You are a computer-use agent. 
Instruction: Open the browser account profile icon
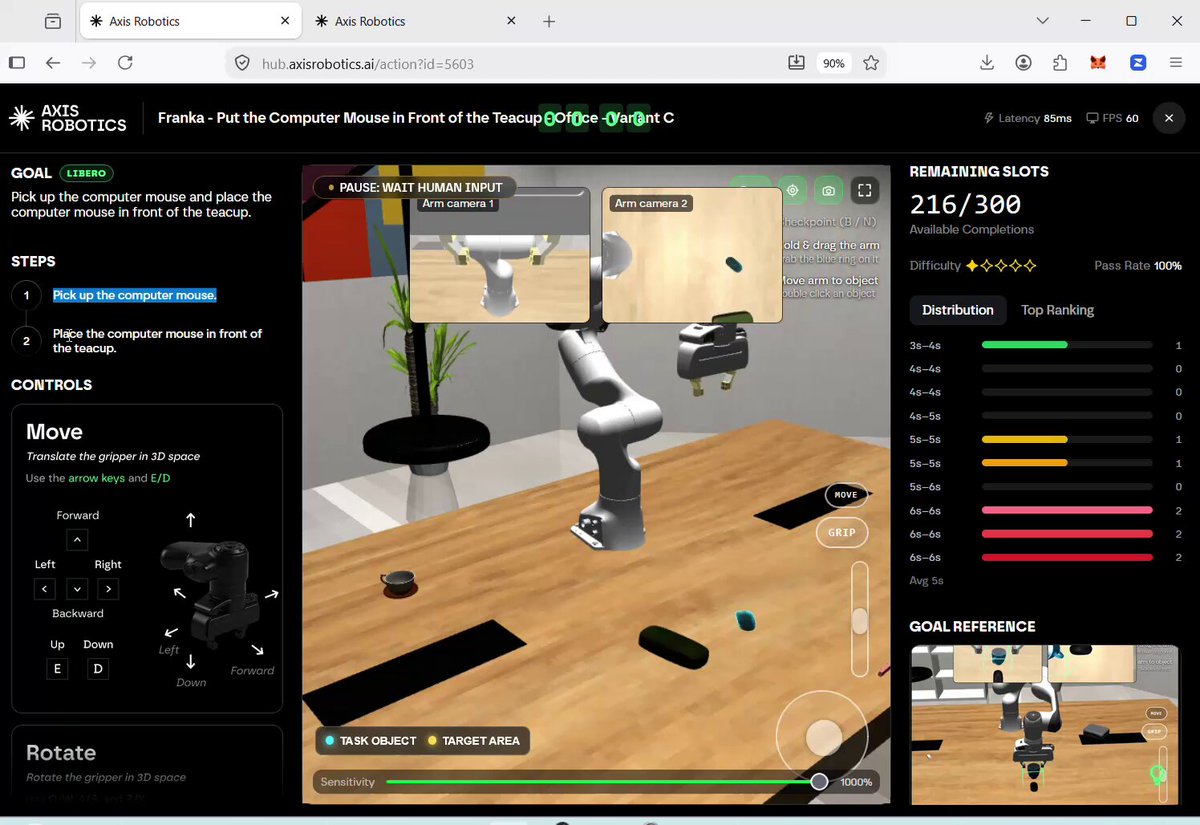(1023, 63)
